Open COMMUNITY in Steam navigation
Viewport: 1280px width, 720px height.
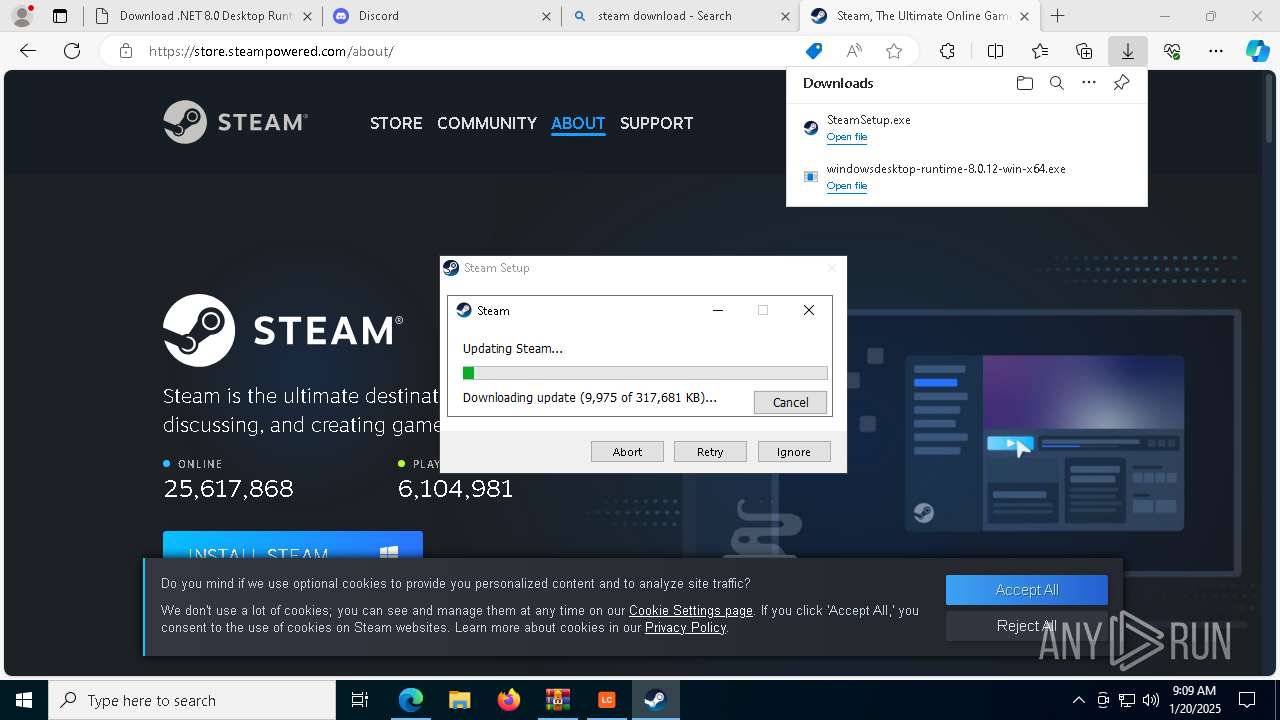487,123
